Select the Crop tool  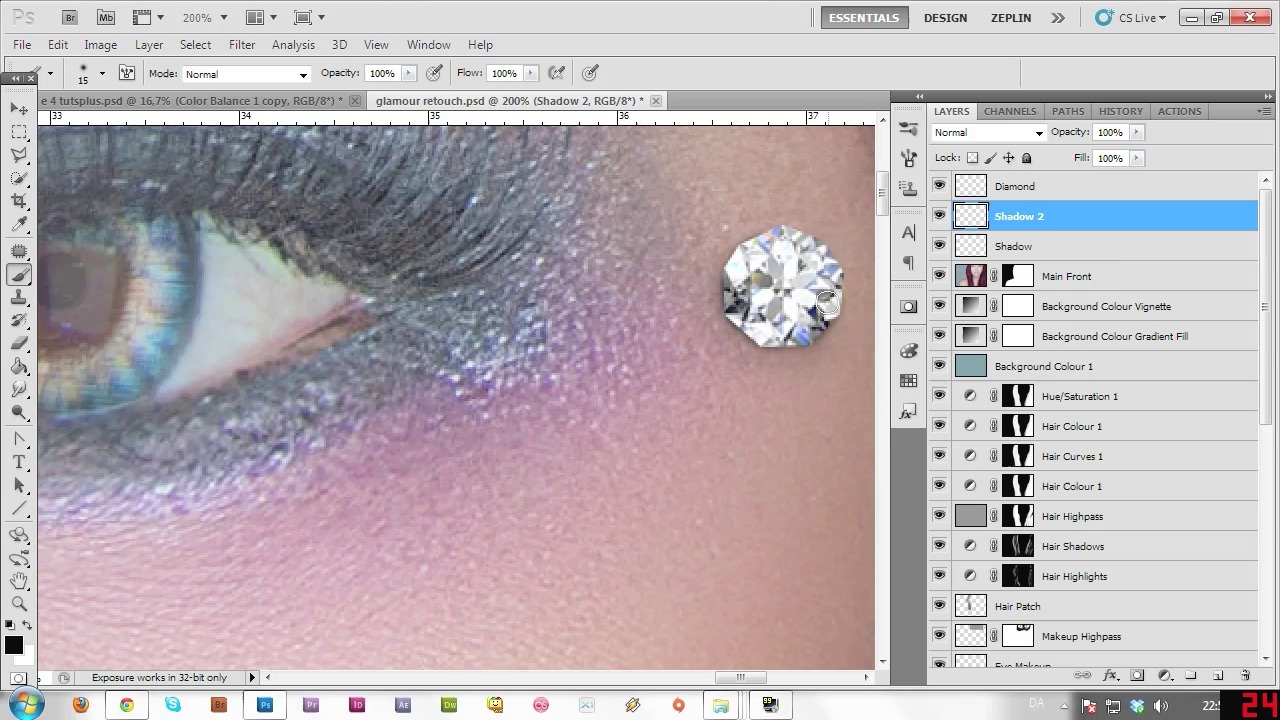pos(19,201)
